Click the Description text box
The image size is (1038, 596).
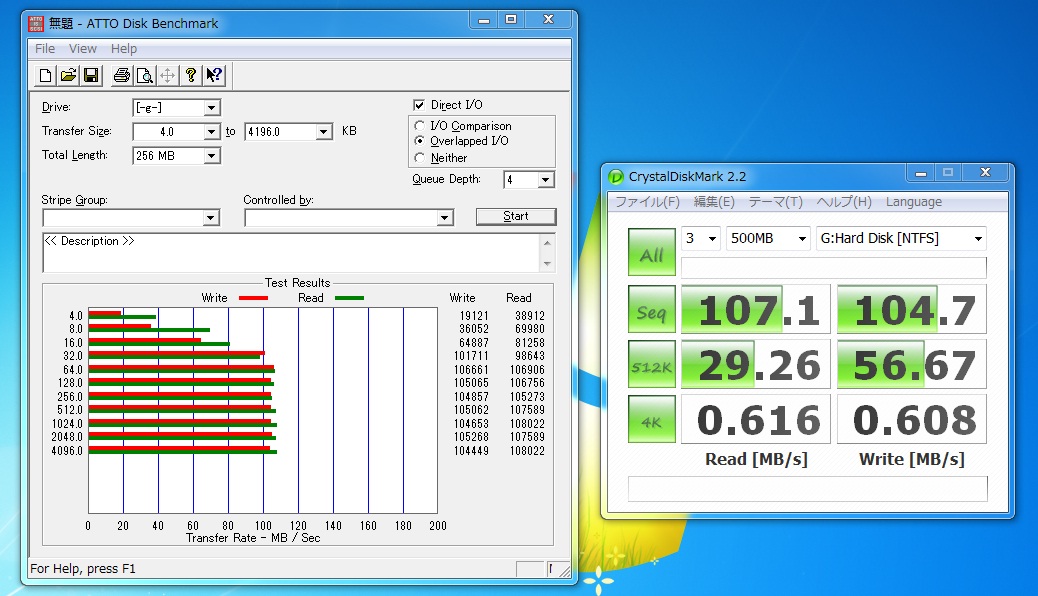[x=291, y=252]
